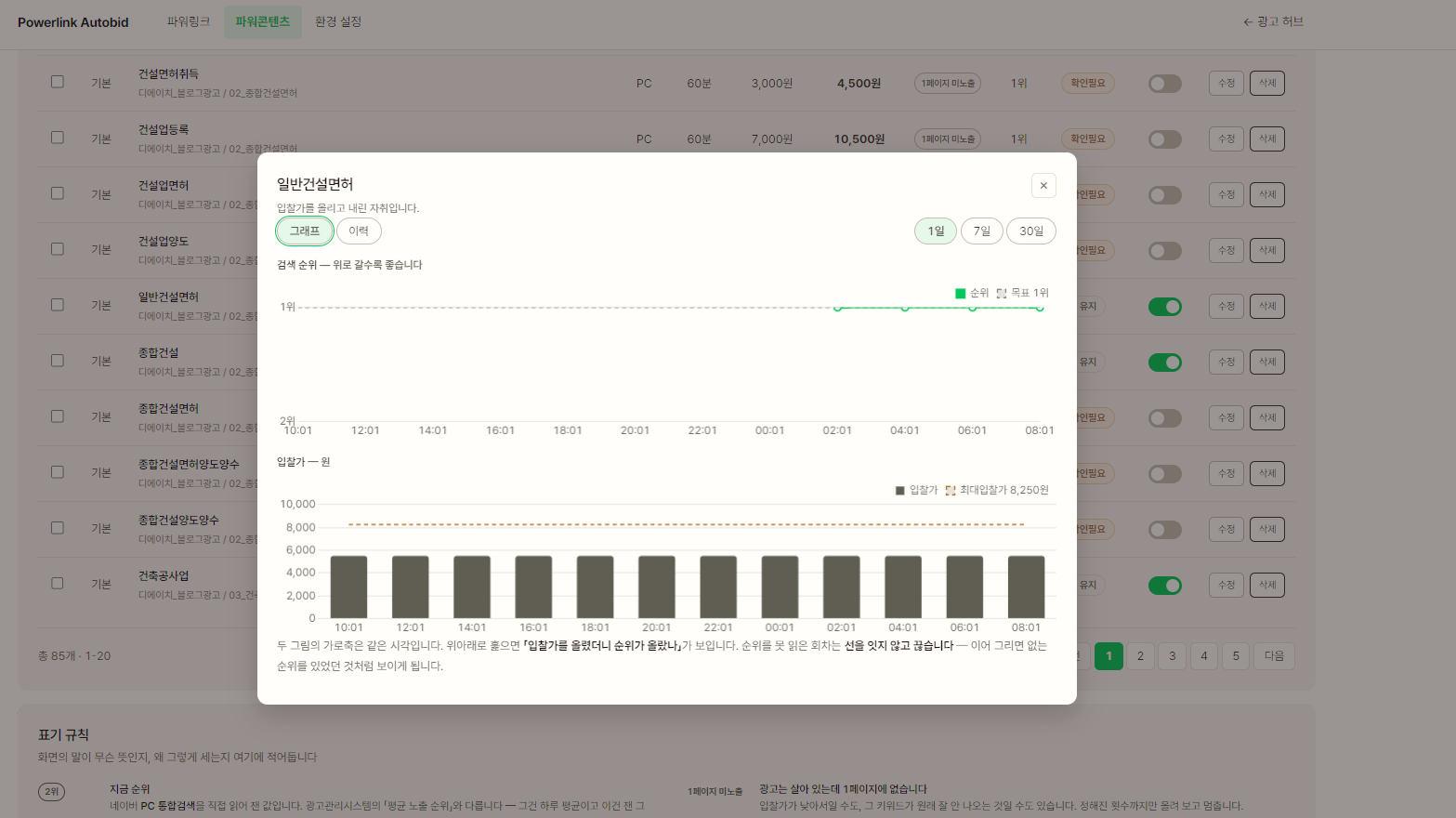
Task: Click 다음 pagination button
Action: (1274, 655)
